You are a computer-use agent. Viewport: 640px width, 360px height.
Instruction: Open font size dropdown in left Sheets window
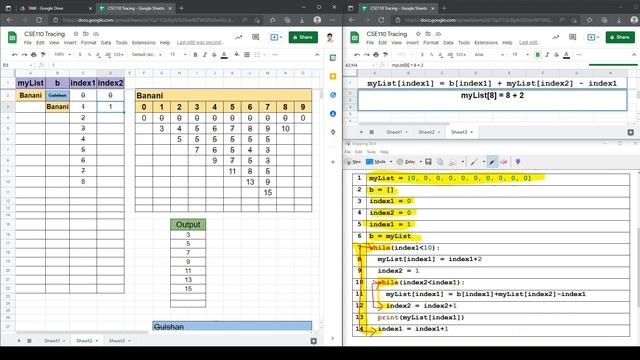coord(178,54)
